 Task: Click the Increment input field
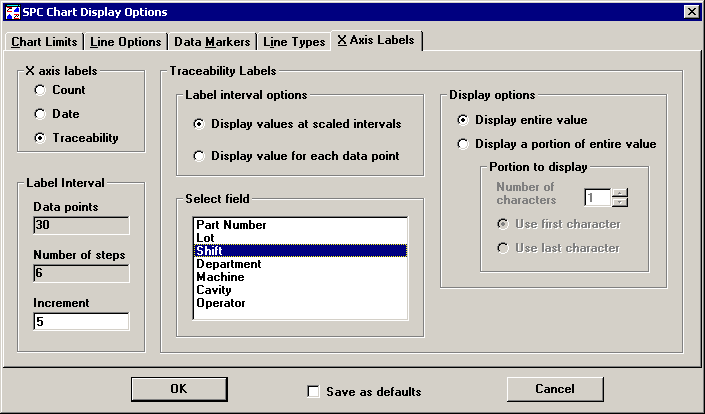click(80, 321)
